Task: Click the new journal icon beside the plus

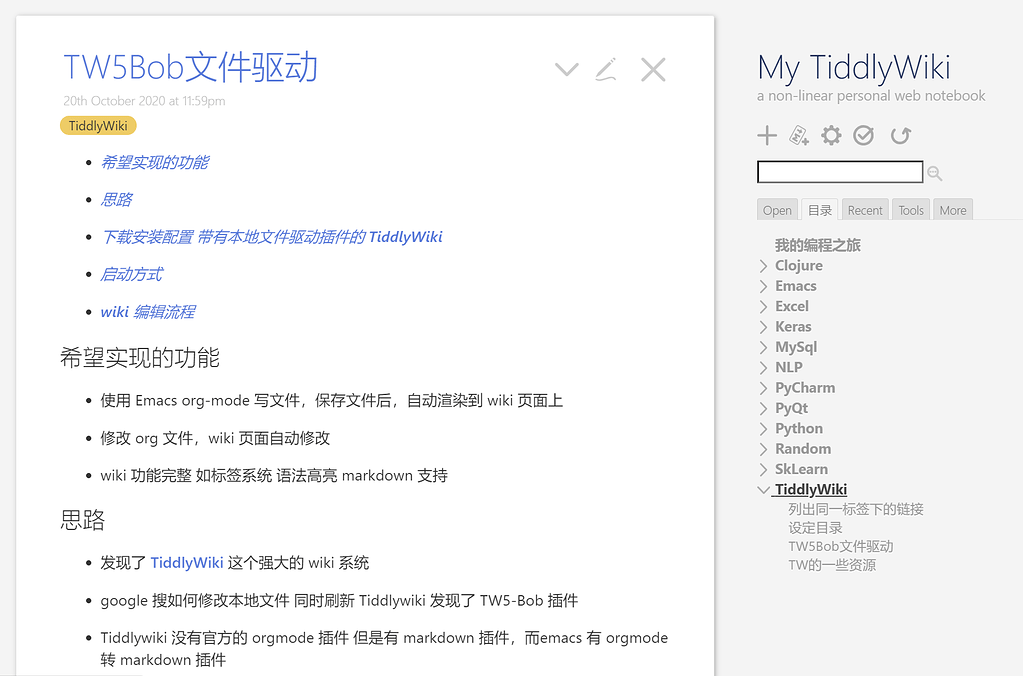Action: pos(798,135)
